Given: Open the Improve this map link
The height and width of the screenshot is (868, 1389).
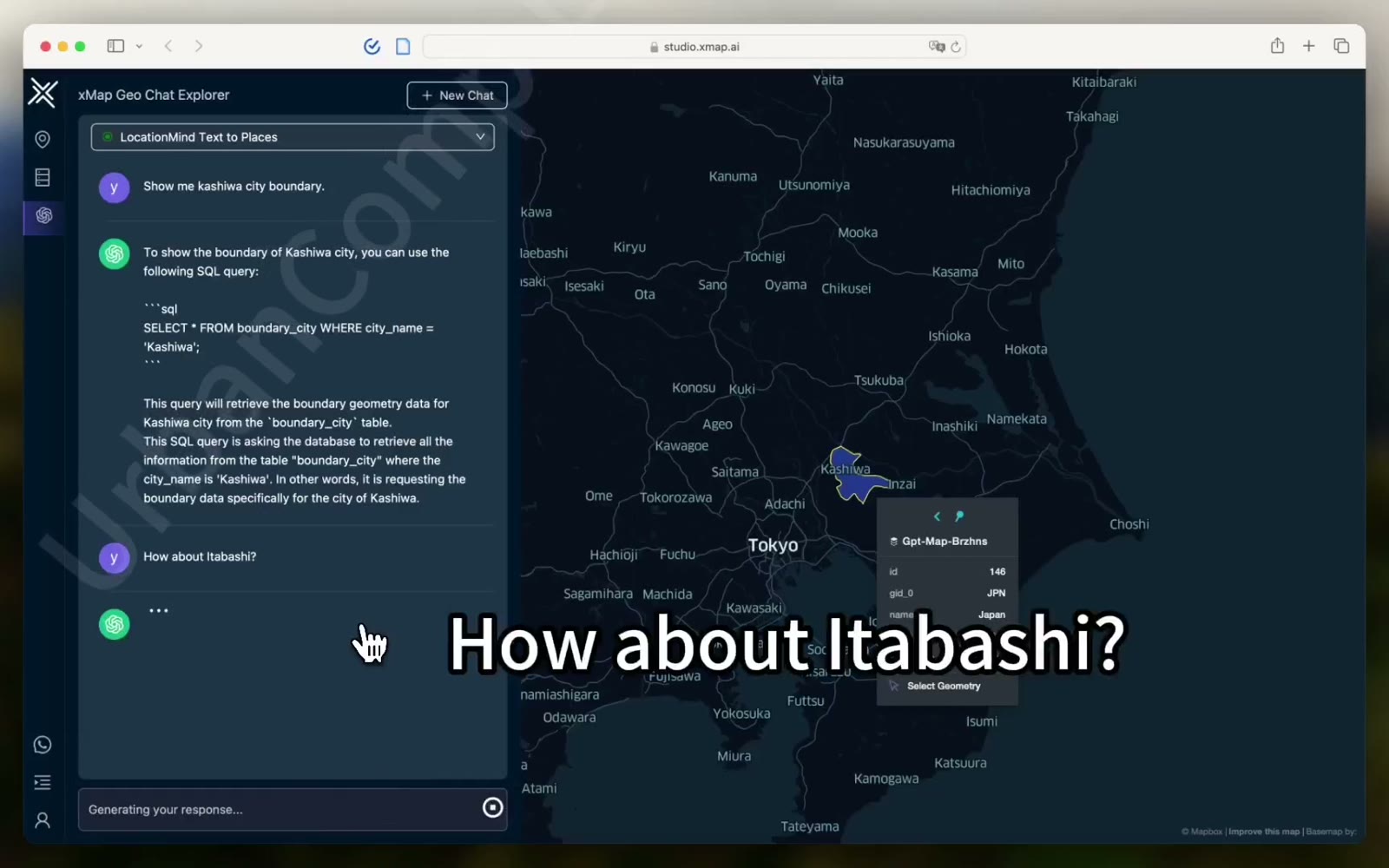Looking at the screenshot, I should click(x=1264, y=832).
